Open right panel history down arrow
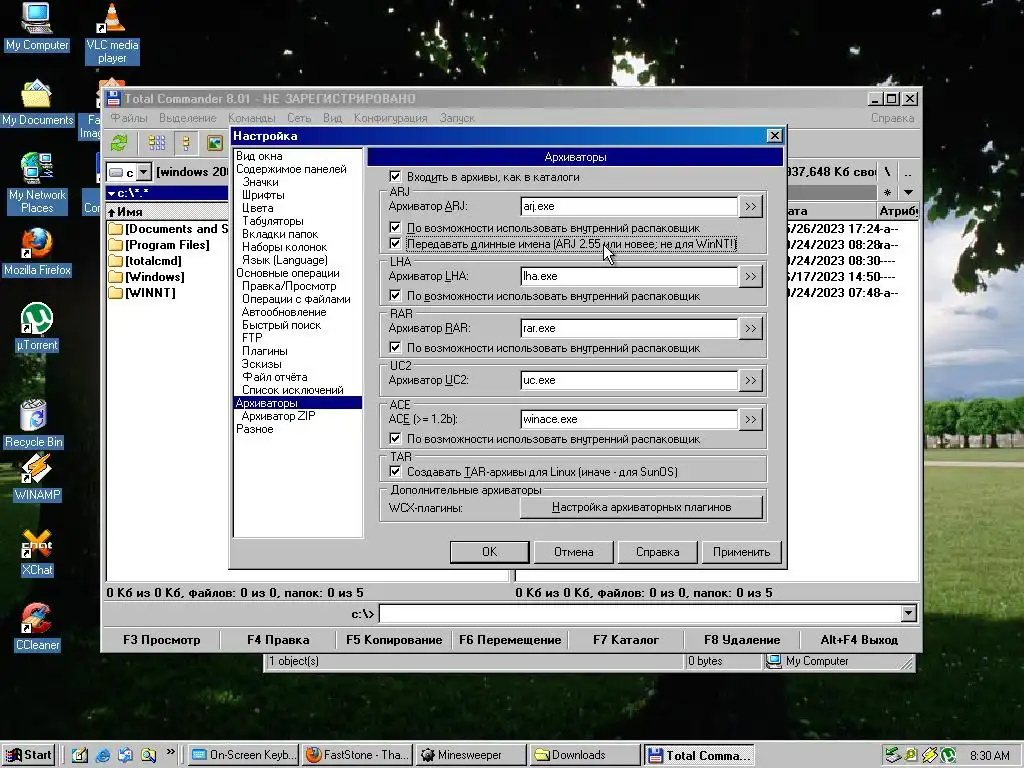This screenshot has height=768, width=1024. (908, 193)
